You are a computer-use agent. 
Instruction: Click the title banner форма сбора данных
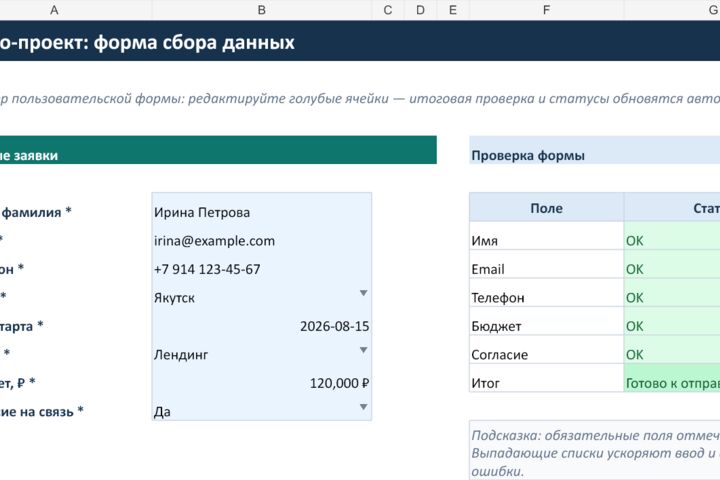(x=360, y=41)
